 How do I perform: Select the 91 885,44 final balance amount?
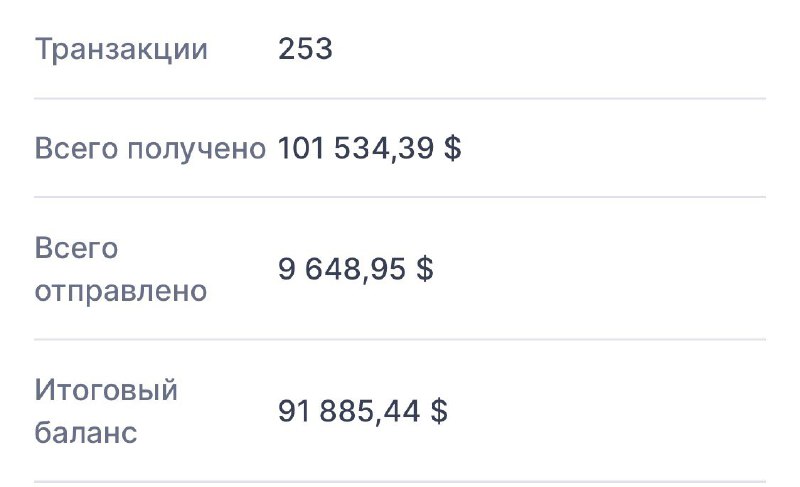click(352, 411)
